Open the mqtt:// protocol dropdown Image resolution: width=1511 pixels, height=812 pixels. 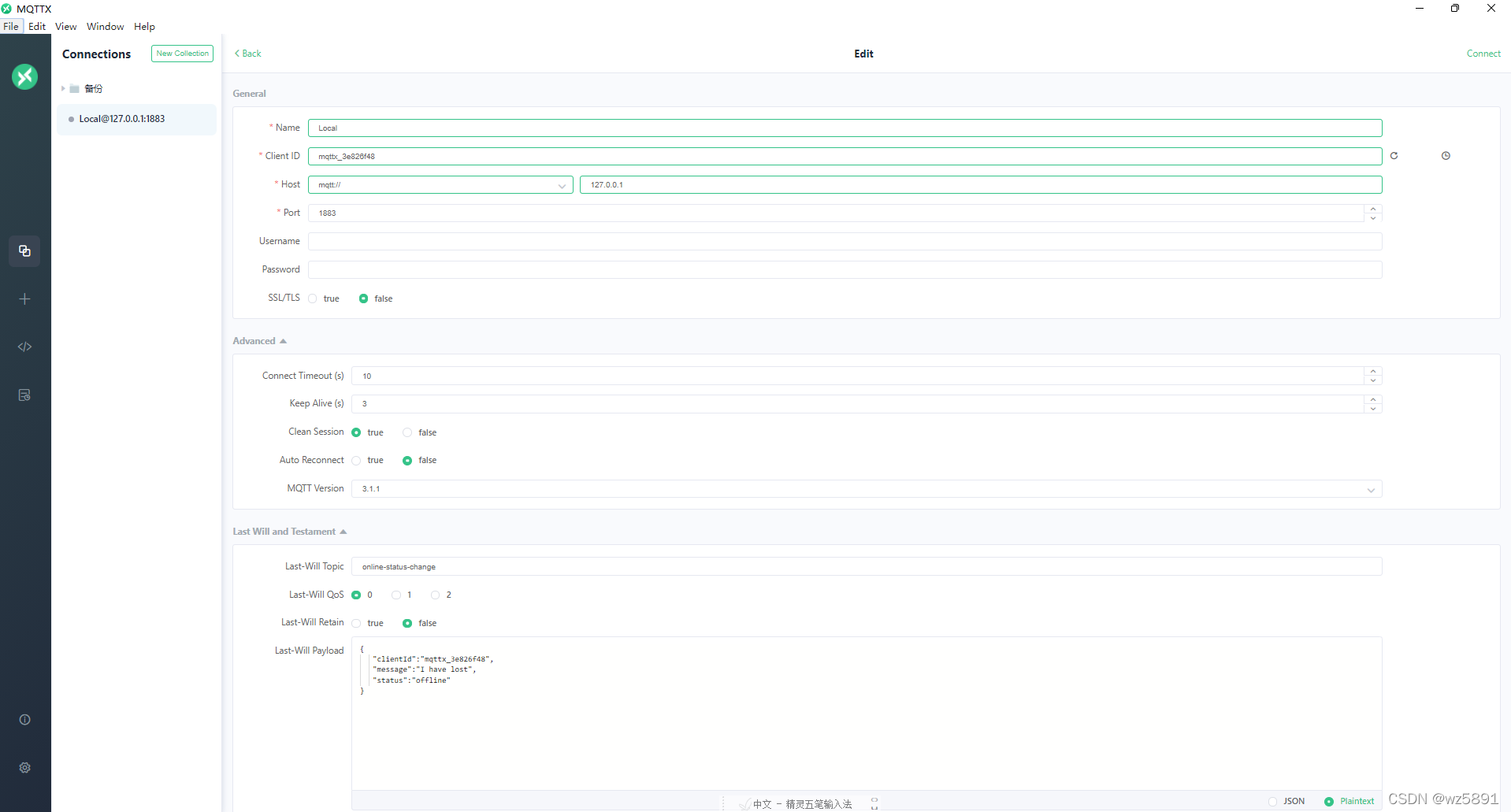(x=440, y=185)
